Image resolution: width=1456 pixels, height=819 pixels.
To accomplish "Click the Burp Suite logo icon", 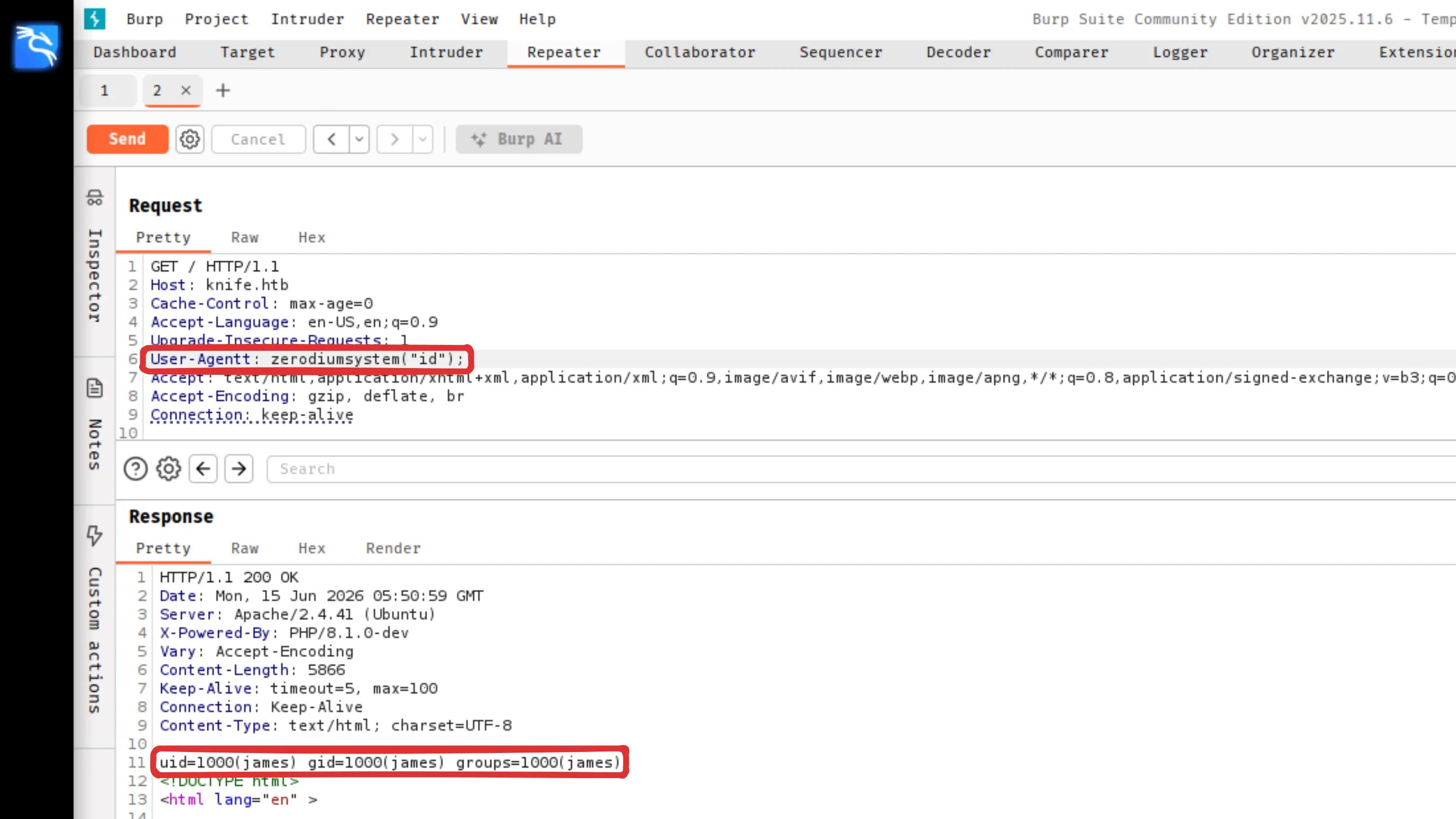I will point(94,19).
